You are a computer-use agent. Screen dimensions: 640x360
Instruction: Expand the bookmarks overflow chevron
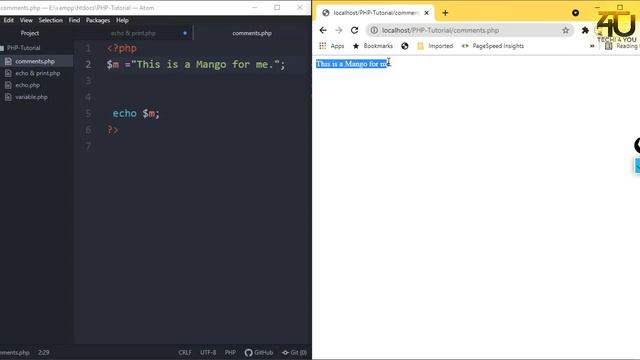pyautogui.click(x=592, y=46)
